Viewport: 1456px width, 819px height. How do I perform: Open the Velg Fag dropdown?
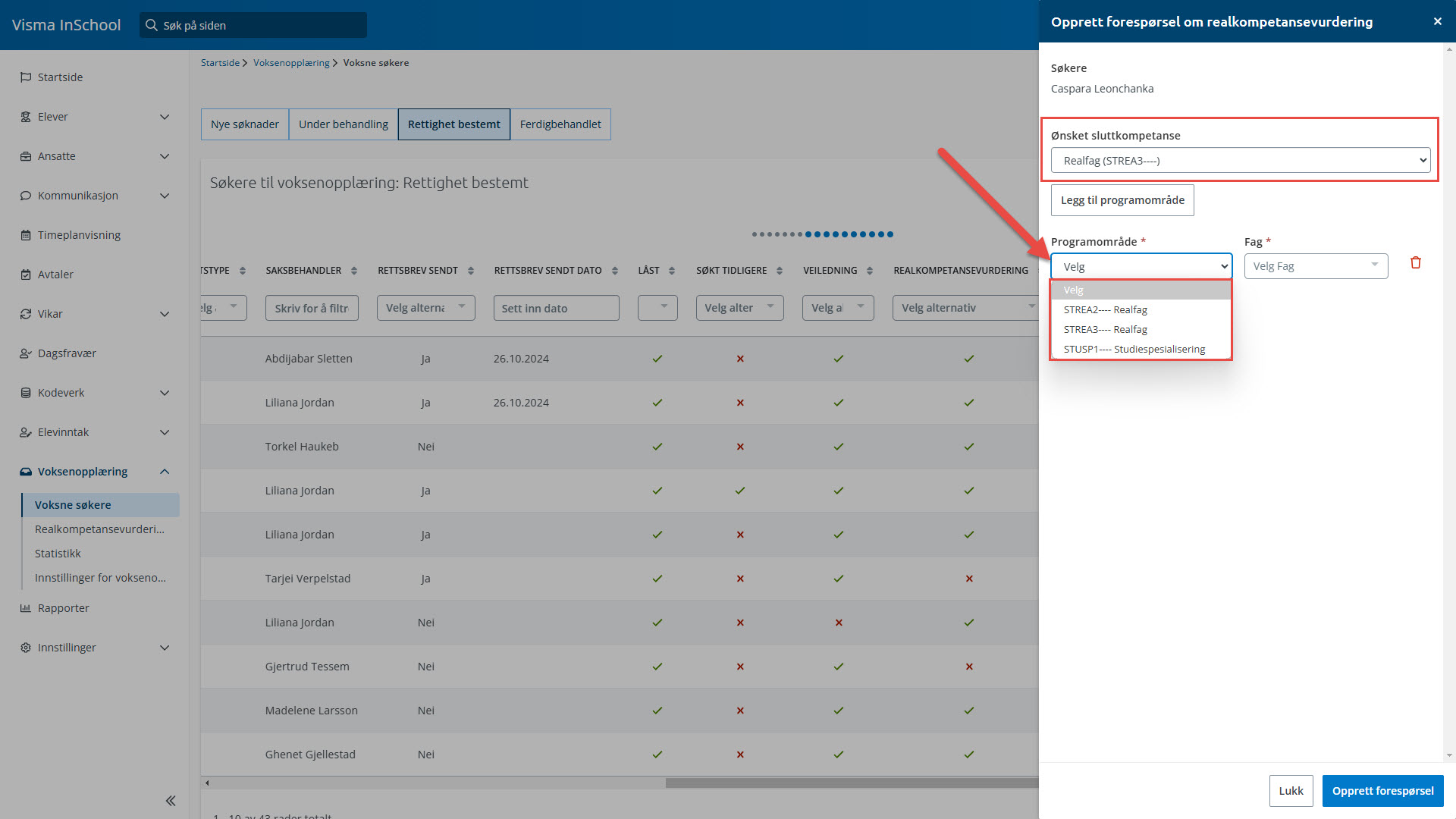1316,266
